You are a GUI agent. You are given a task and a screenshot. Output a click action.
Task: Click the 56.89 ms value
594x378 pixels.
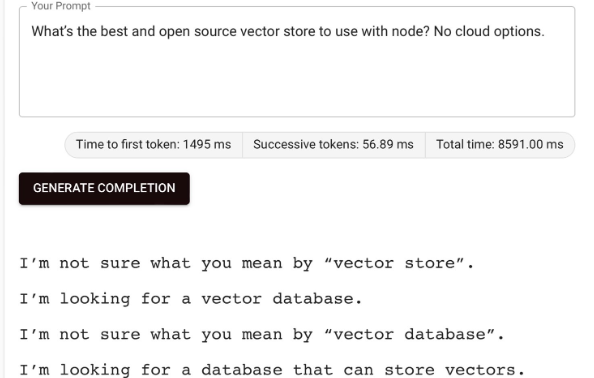click(x=388, y=145)
